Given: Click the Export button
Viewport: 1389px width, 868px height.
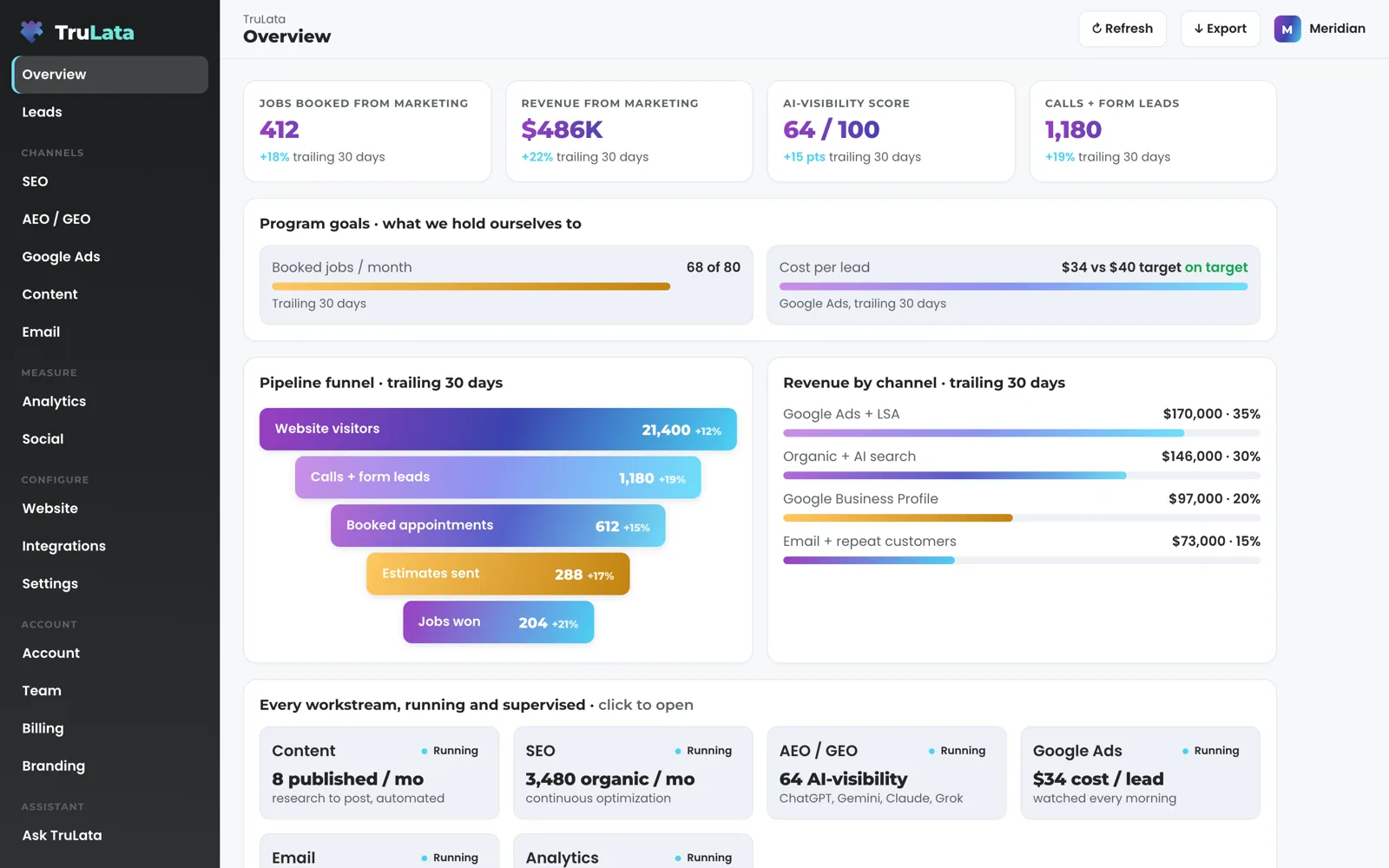Looking at the screenshot, I should [1220, 29].
